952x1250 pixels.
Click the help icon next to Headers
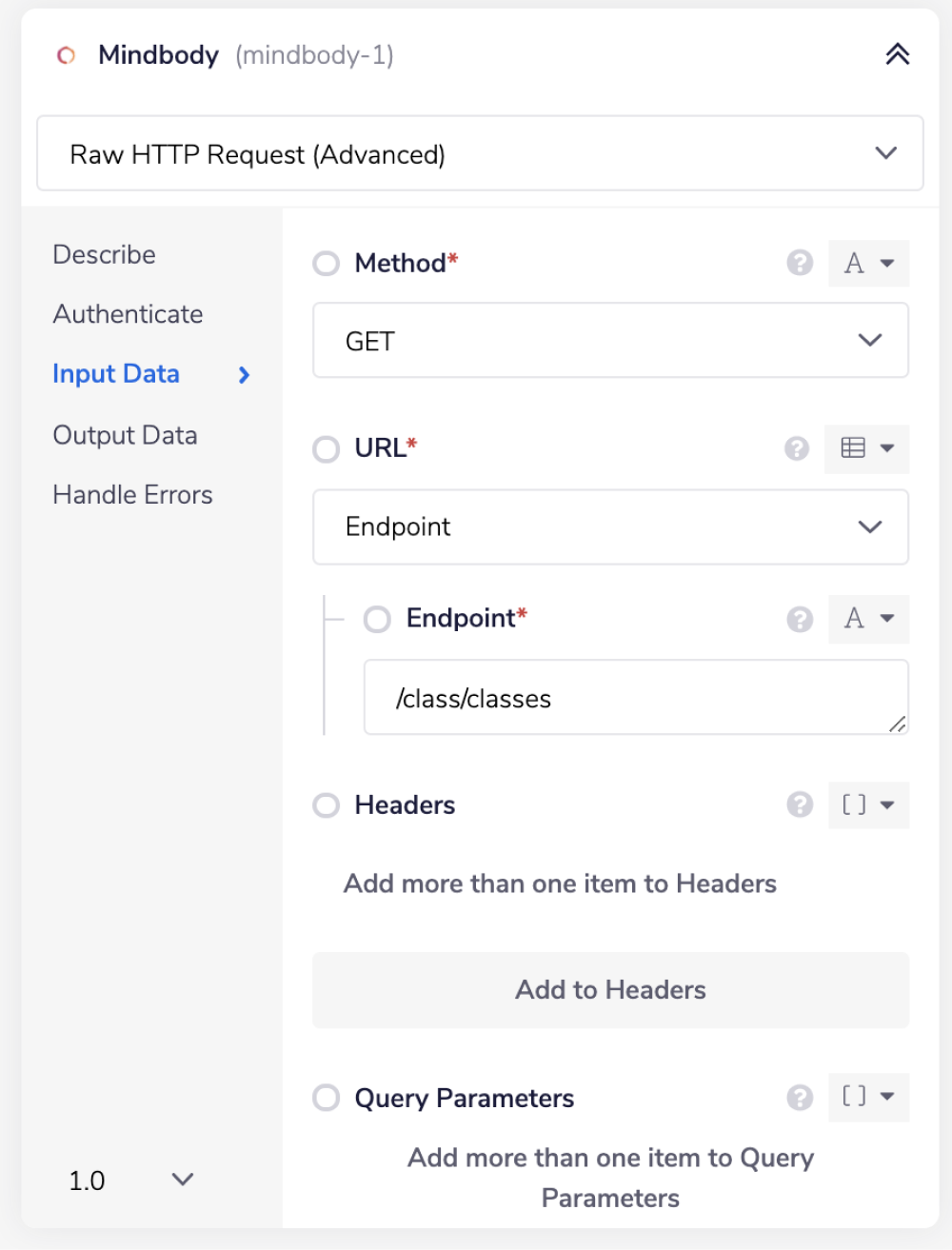tap(800, 805)
